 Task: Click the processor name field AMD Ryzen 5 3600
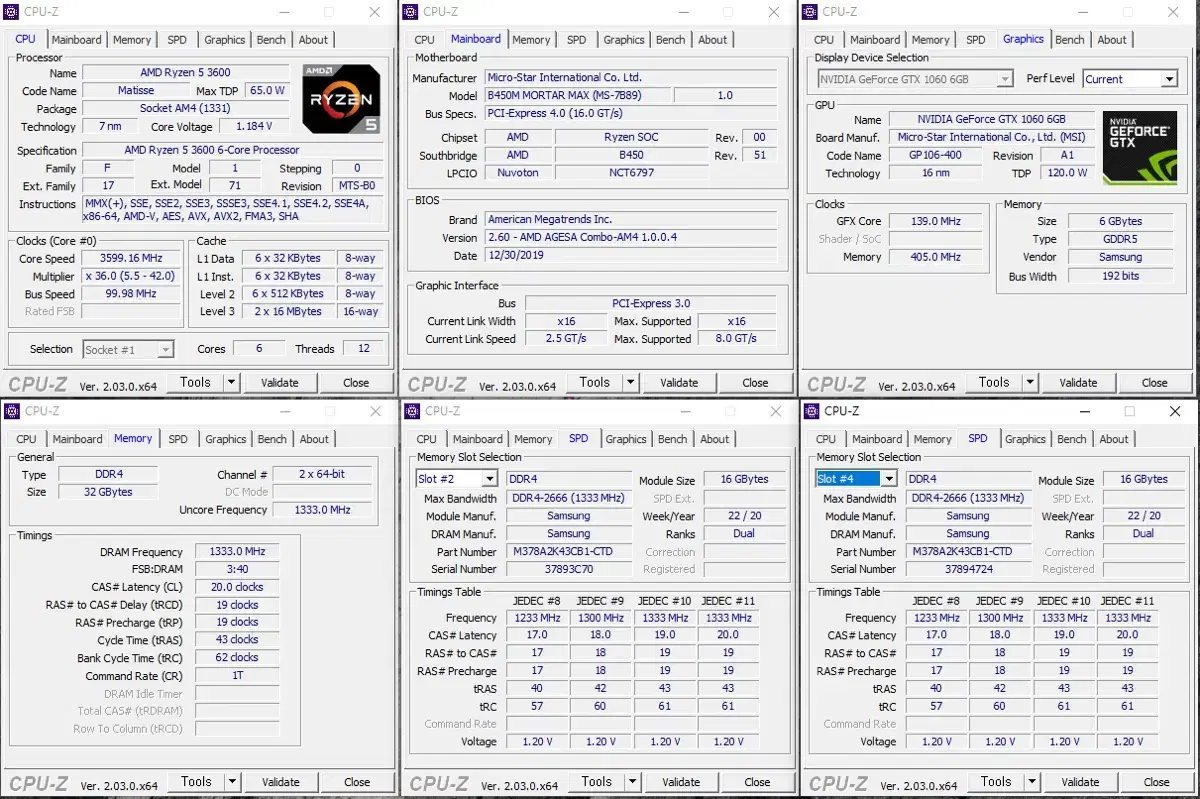[x=185, y=73]
